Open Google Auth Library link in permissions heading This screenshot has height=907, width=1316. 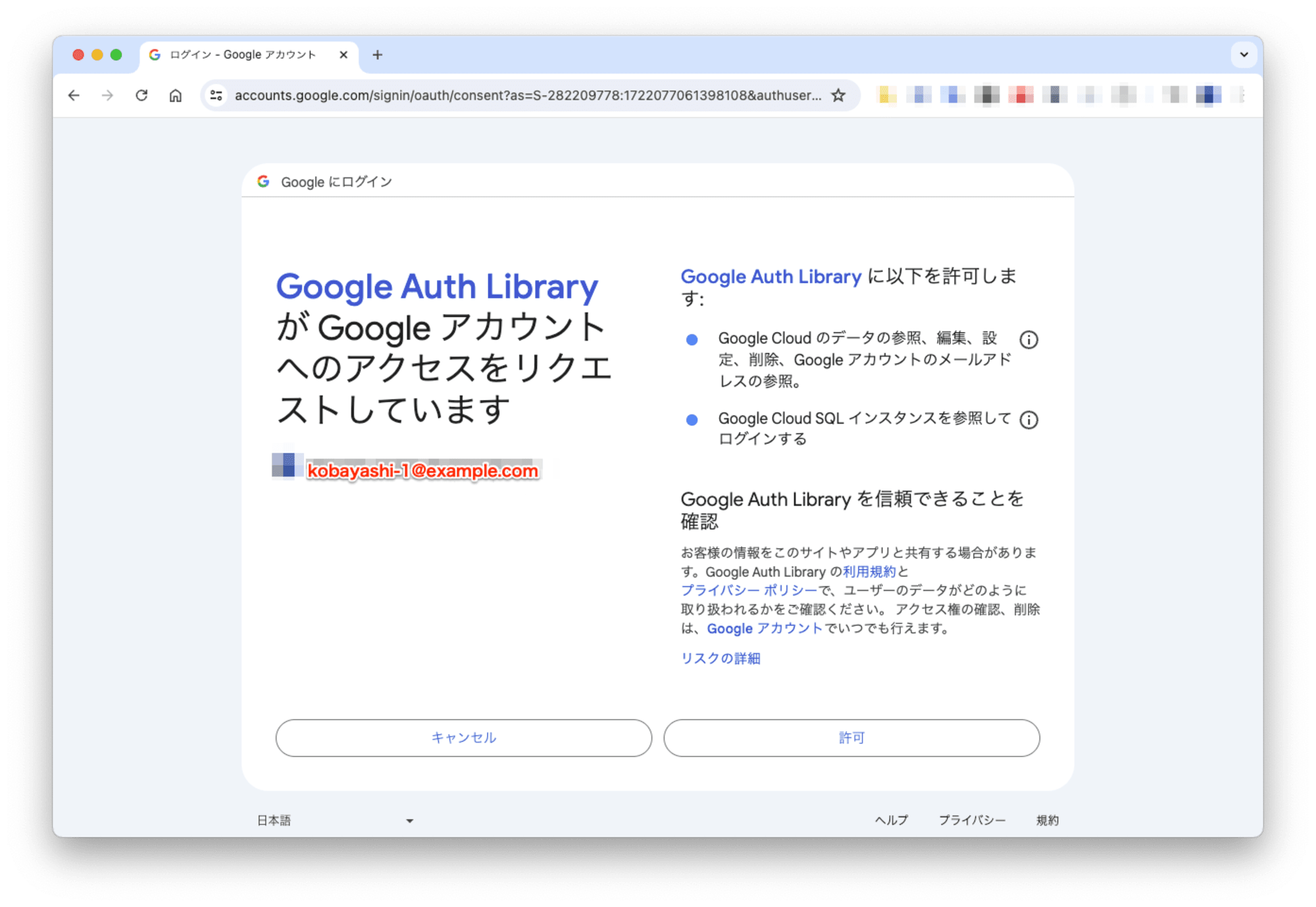pyautogui.click(x=771, y=276)
